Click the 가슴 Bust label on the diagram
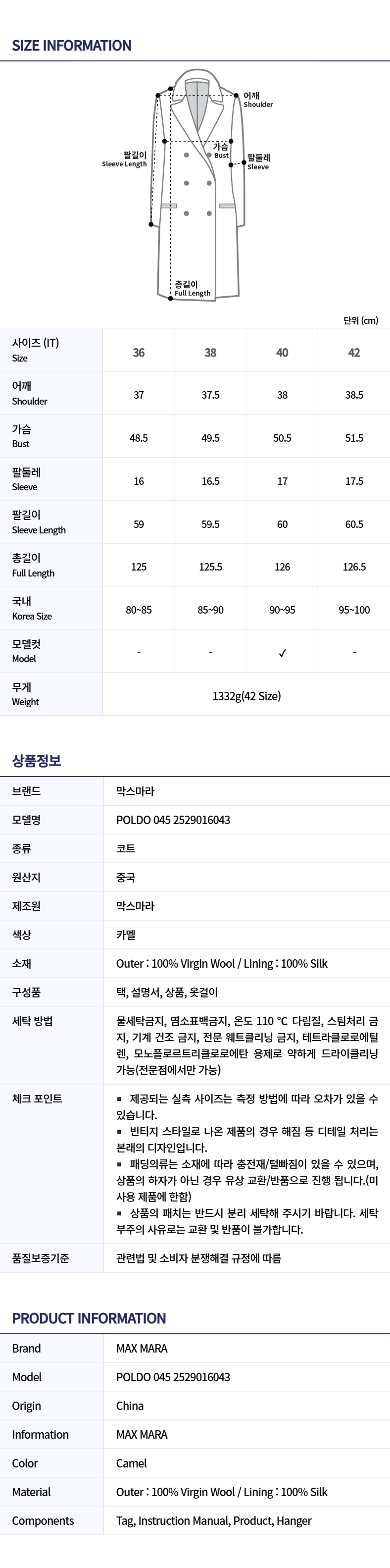This screenshot has width=390, height=1568. pos(221,151)
